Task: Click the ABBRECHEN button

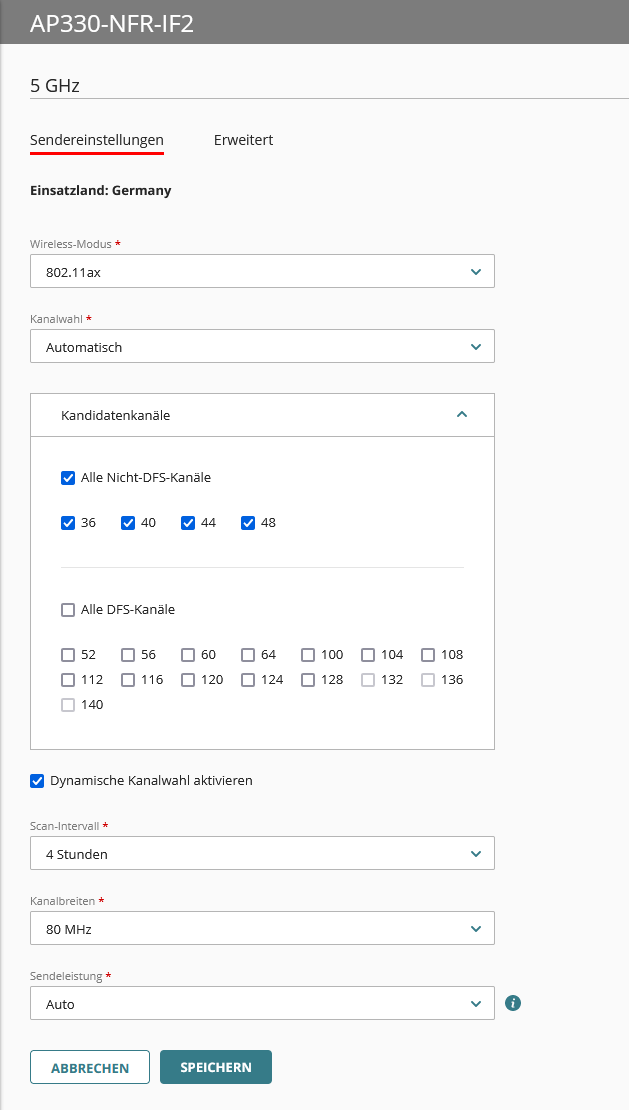Action: pyautogui.click(x=89, y=1067)
